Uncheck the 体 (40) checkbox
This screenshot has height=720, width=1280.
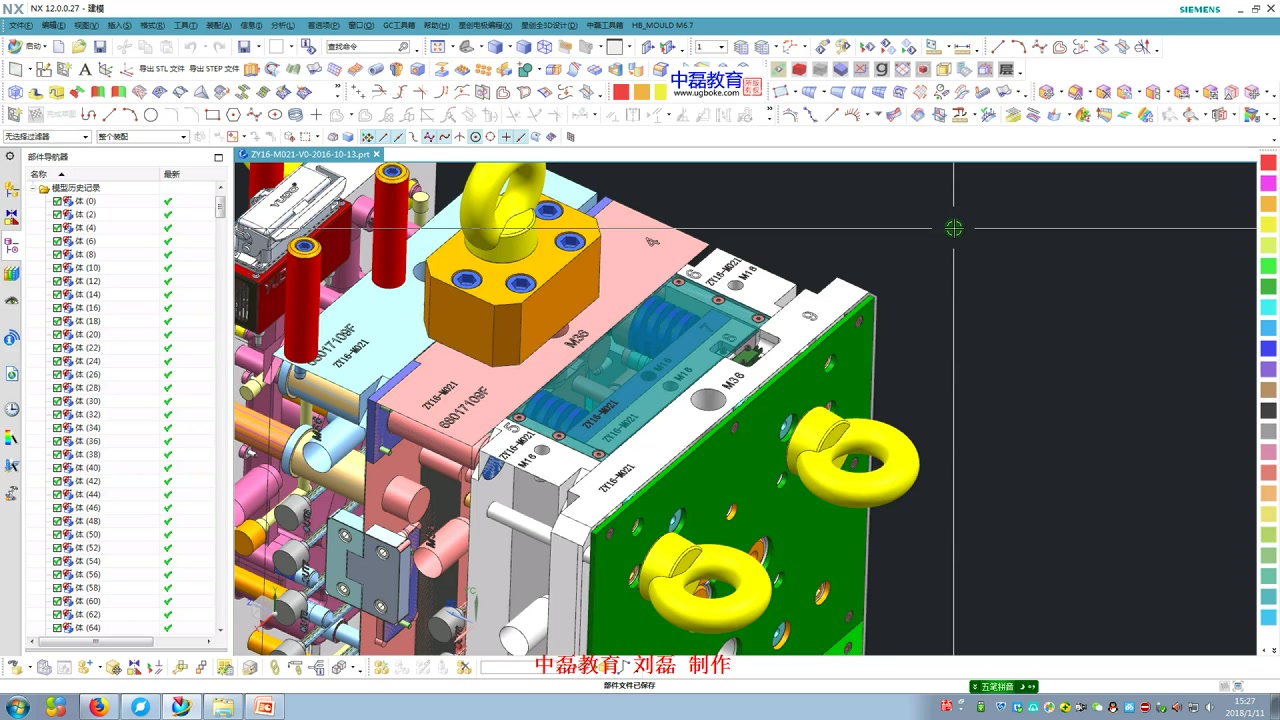(x=57, y=468)
